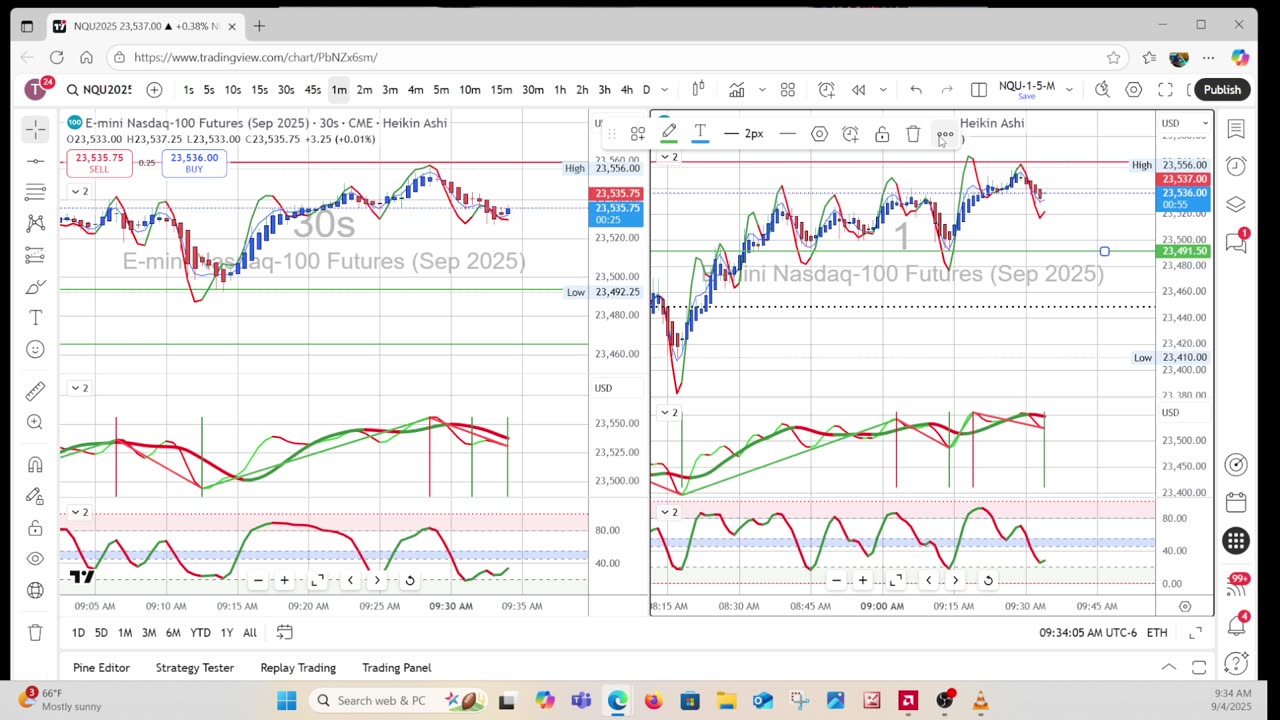Undo the last chart action
The height and width of the screenshot is (720, 1280).
pos(916,90)
